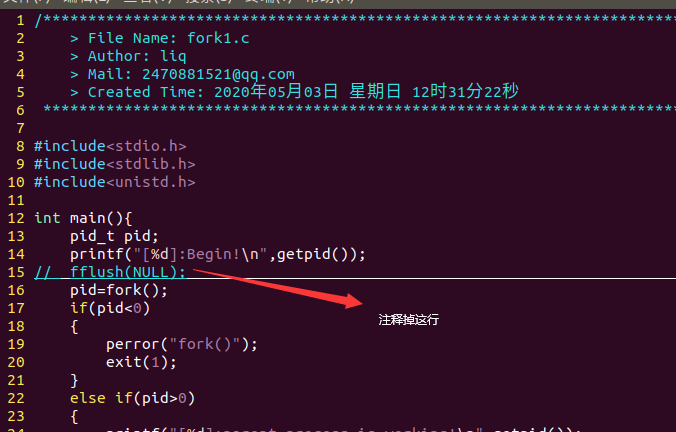Viewport: 676px width, 432px height.
Task: Click the int main(){ declaration
Action: click(83, 218)
